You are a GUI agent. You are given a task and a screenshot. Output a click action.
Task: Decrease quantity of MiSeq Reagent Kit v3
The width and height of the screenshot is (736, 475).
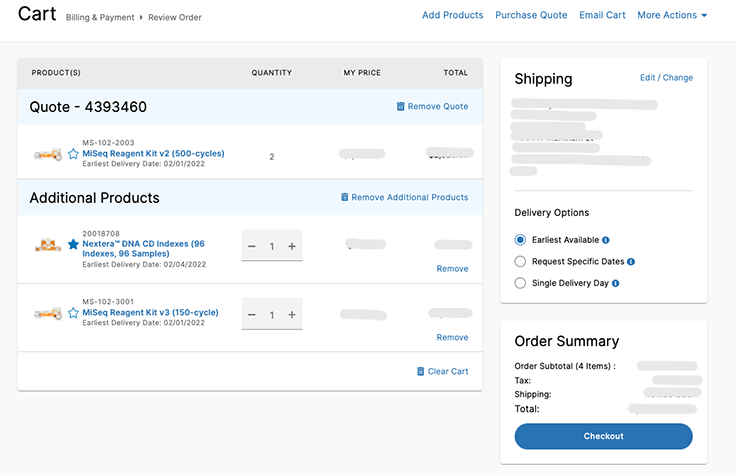click(x=252, y=315)
